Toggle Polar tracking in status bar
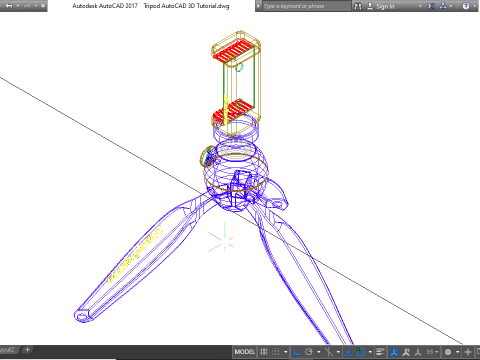 (x=309, y=352)
